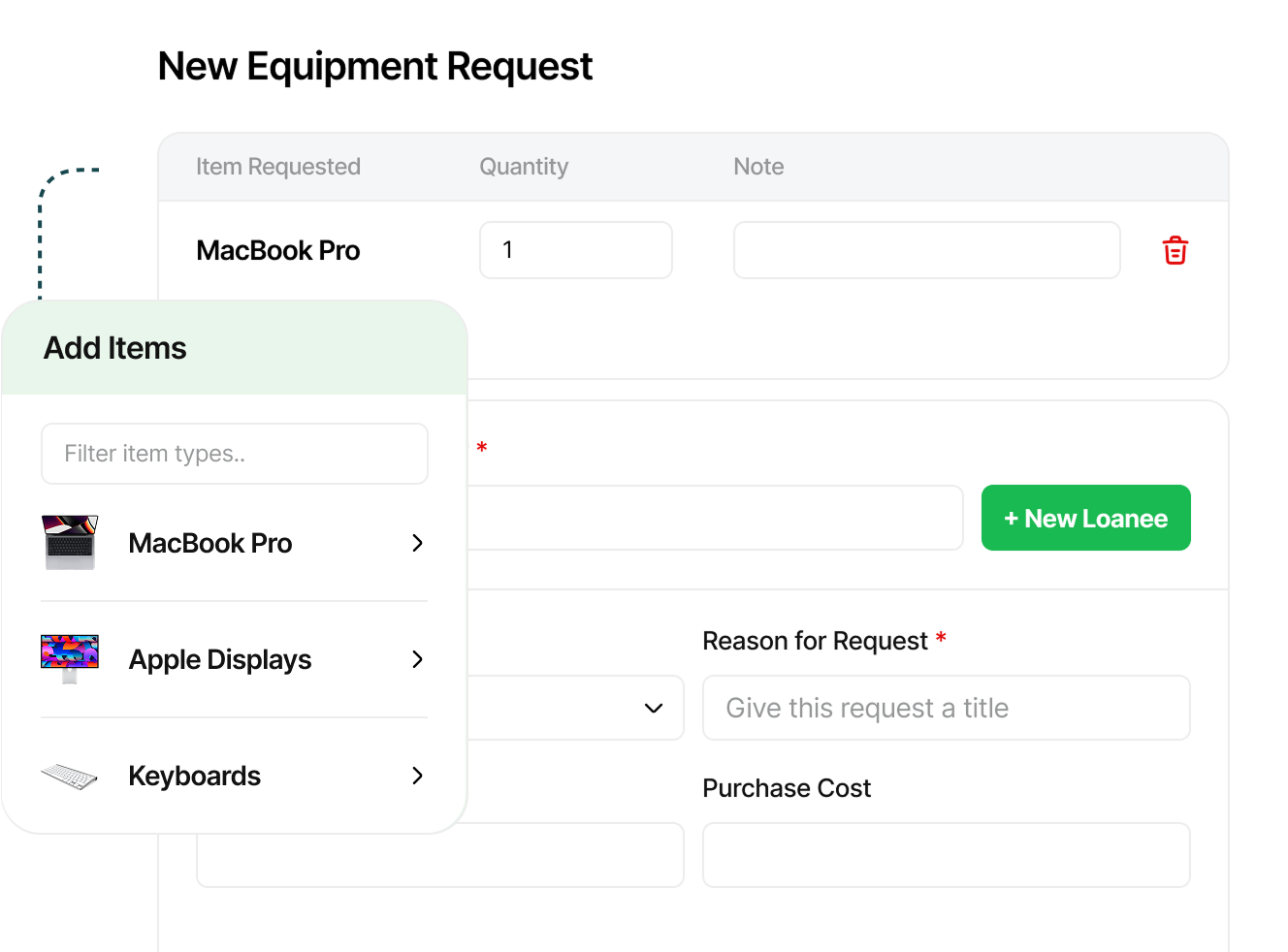Click the New Equipment Request title
This screenshot has width=1288, height=952.
point(375,66)
